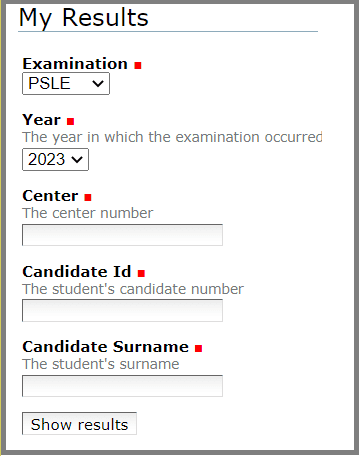Click the red required marker beside Center
Viewport: 363px width, 456px height.
88,198
